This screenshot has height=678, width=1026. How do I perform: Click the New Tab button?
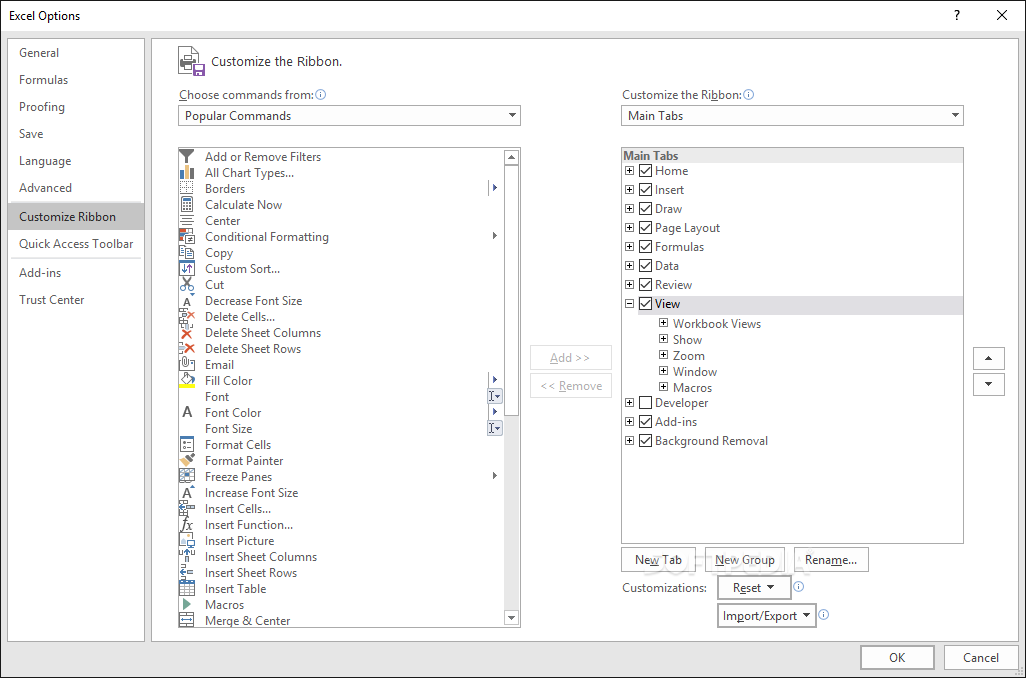click(658, 560)
